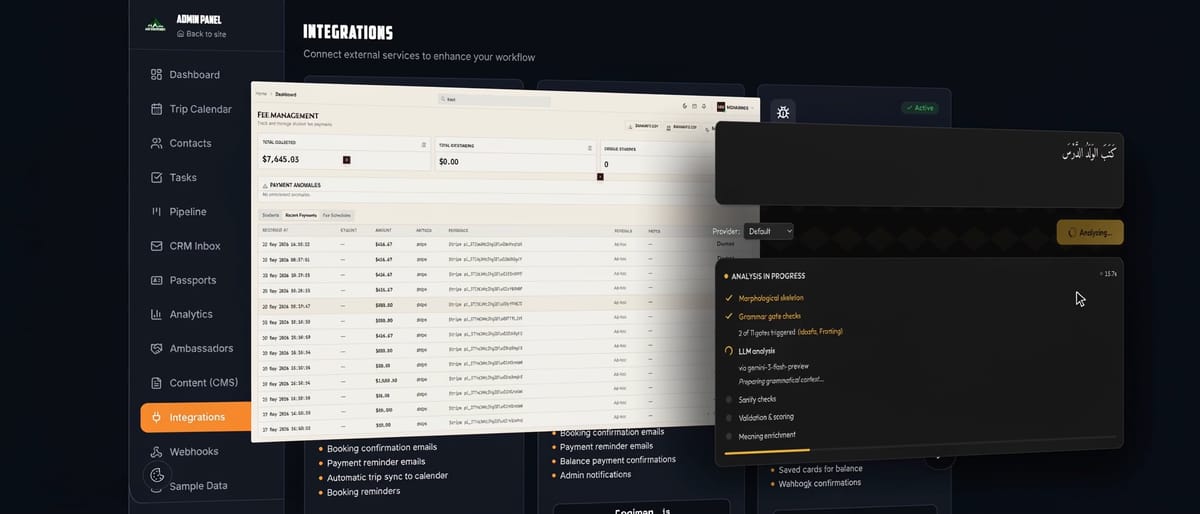Click the $1,500.00 amount in payments table

click(x=388, y=381)
